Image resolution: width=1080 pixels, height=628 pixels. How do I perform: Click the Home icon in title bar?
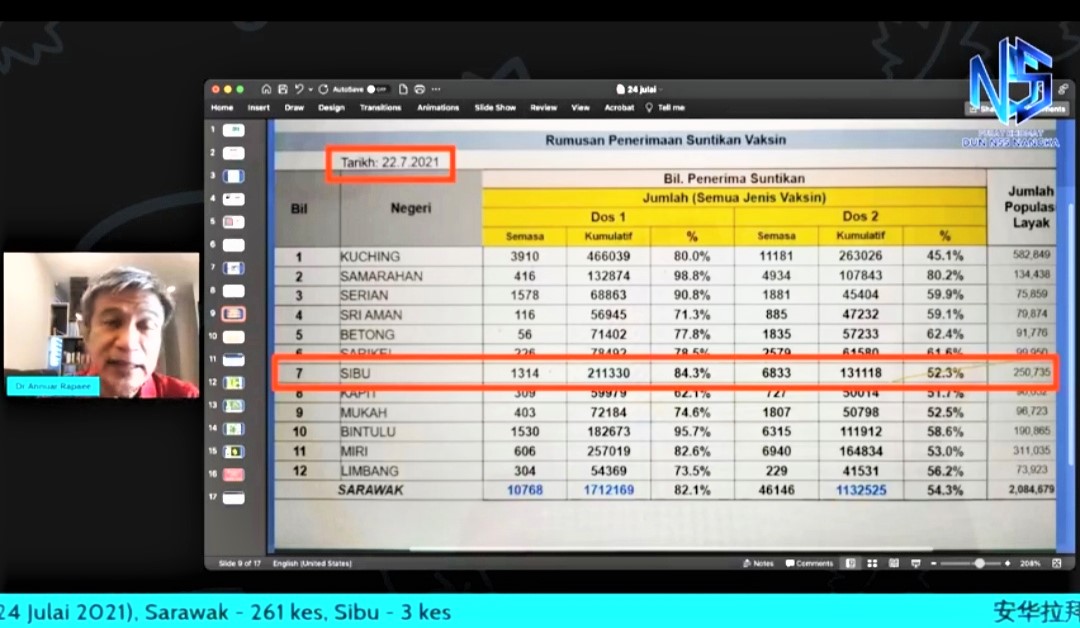point(267,89)
